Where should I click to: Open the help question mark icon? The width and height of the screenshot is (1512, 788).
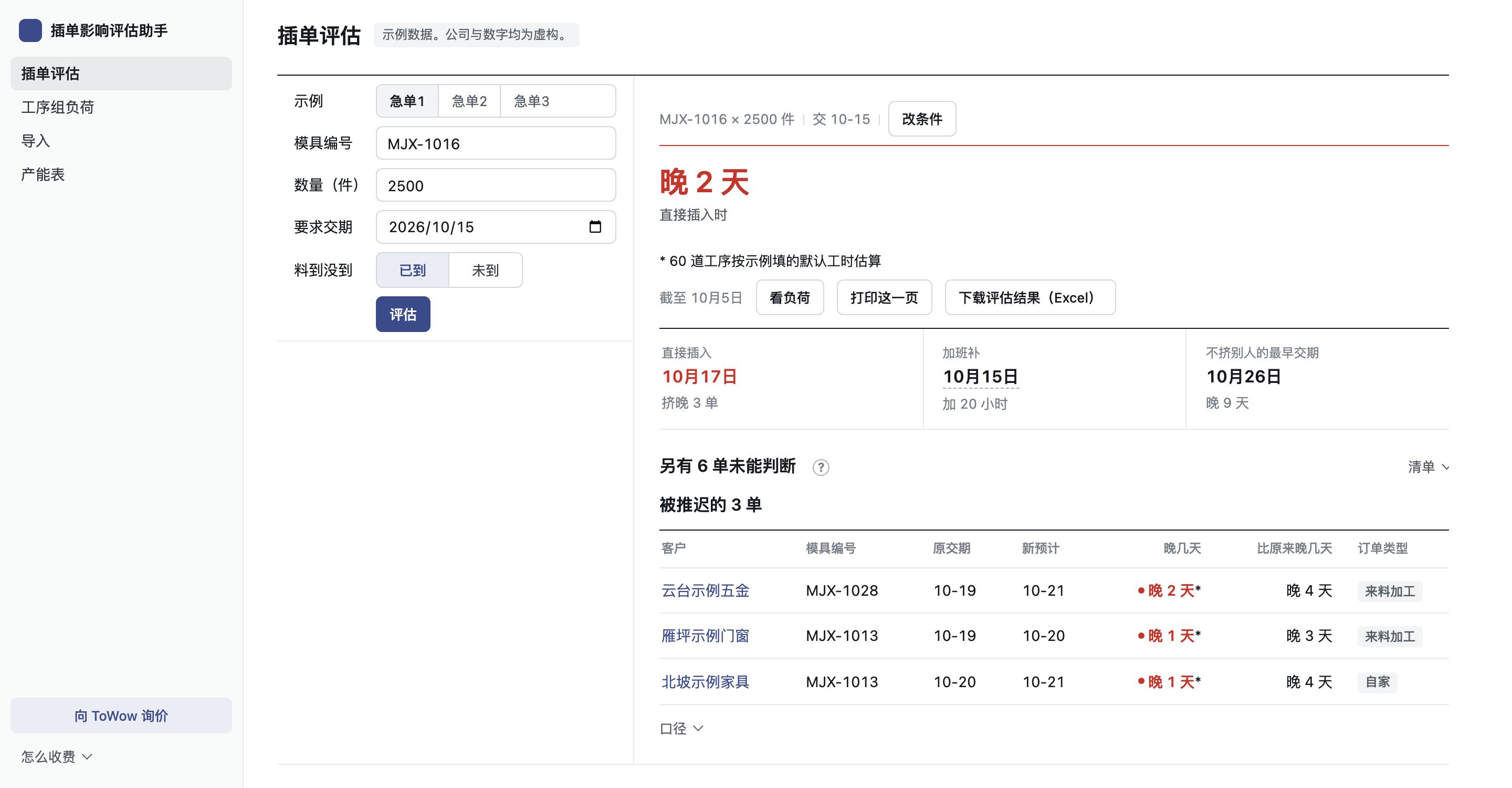coord(821,468)
